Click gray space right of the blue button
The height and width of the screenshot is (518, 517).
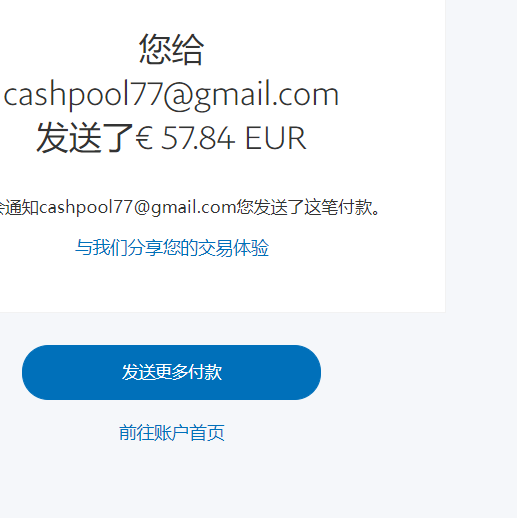[x=417, y=372]
